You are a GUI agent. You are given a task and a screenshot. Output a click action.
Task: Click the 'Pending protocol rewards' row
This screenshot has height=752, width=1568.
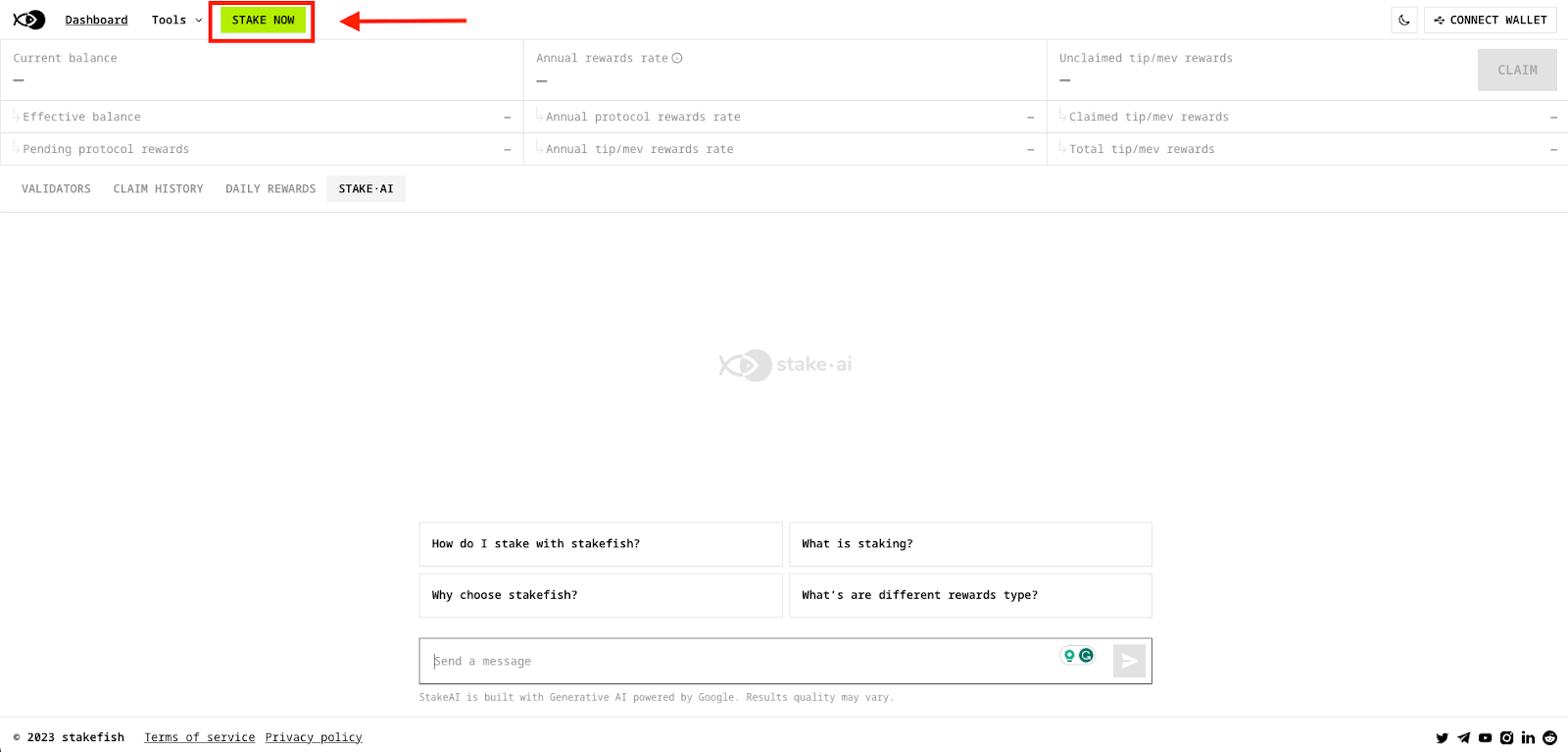pos(262,149)
